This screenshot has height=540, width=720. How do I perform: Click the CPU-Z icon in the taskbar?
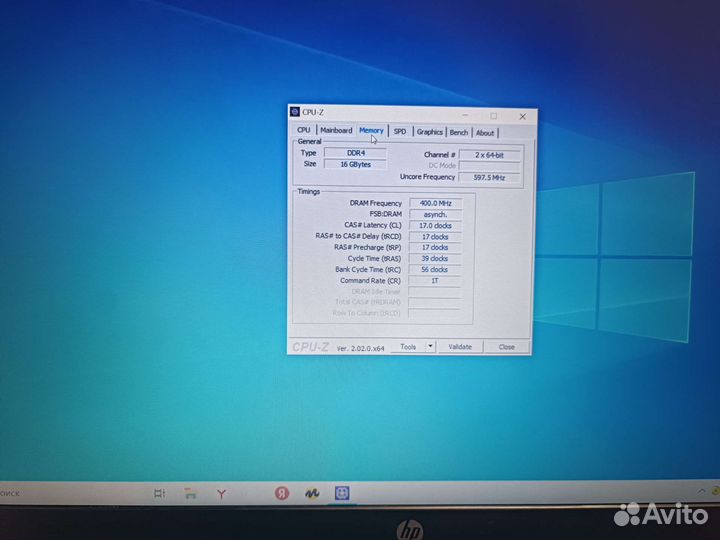tap(342, 493)
